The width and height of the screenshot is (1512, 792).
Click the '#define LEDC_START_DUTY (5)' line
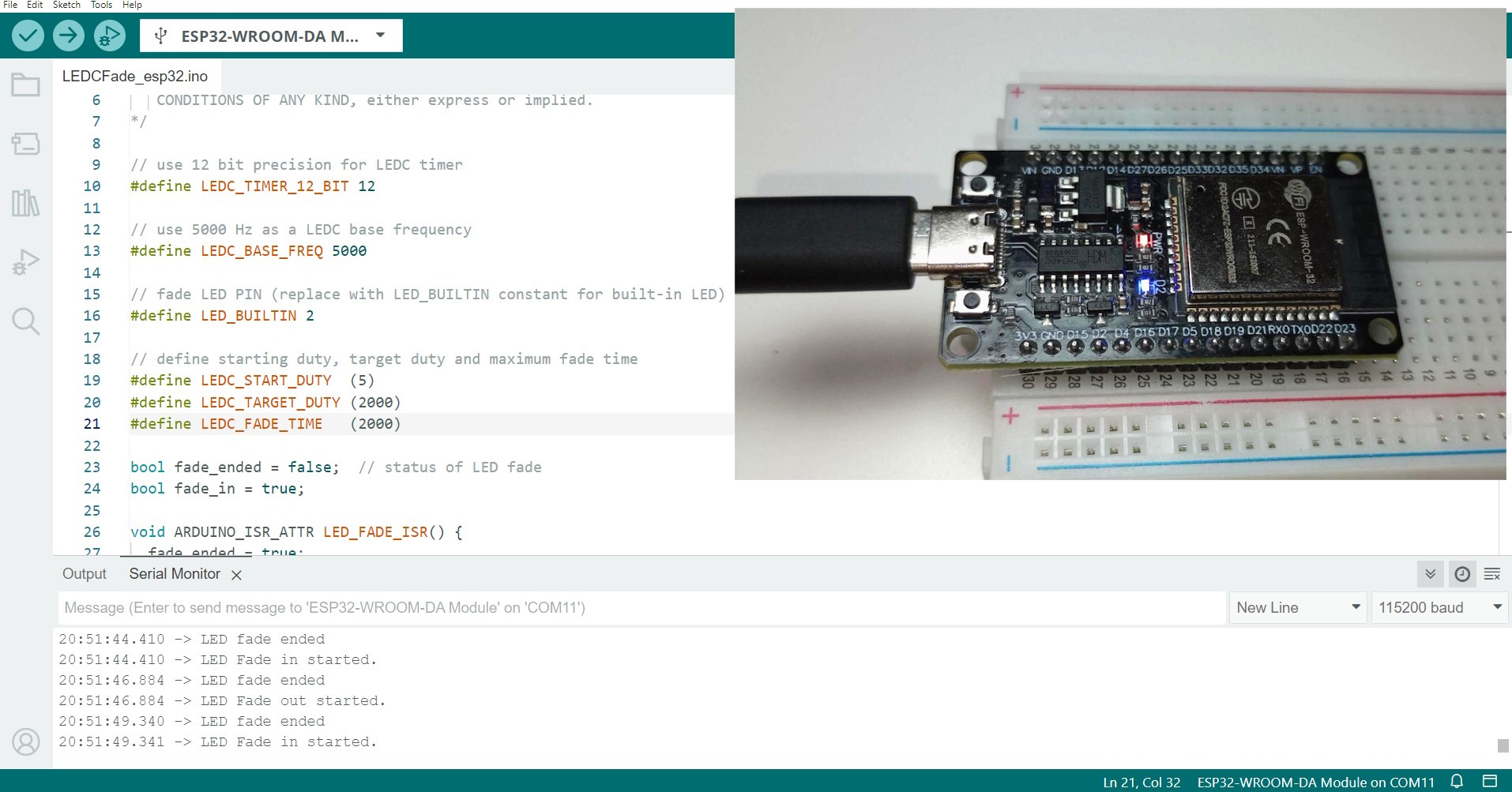pos(252,381)
